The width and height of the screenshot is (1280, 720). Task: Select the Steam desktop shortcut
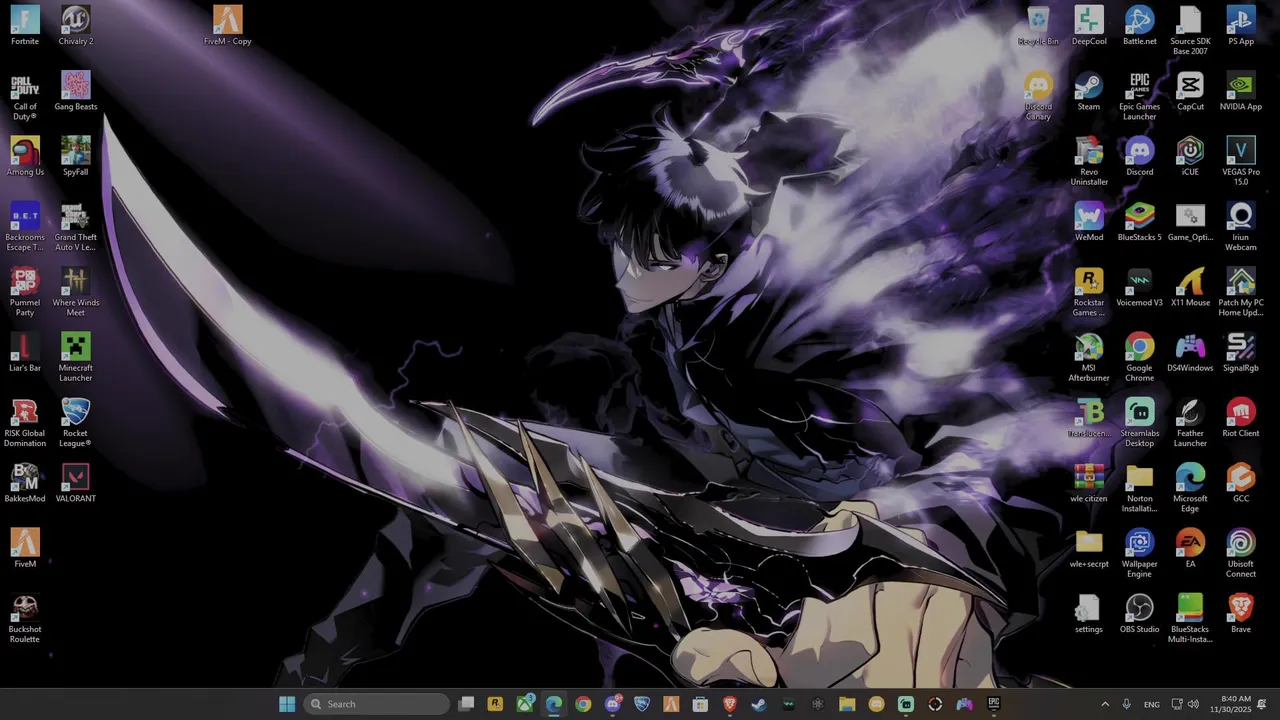click(1089, 91)
